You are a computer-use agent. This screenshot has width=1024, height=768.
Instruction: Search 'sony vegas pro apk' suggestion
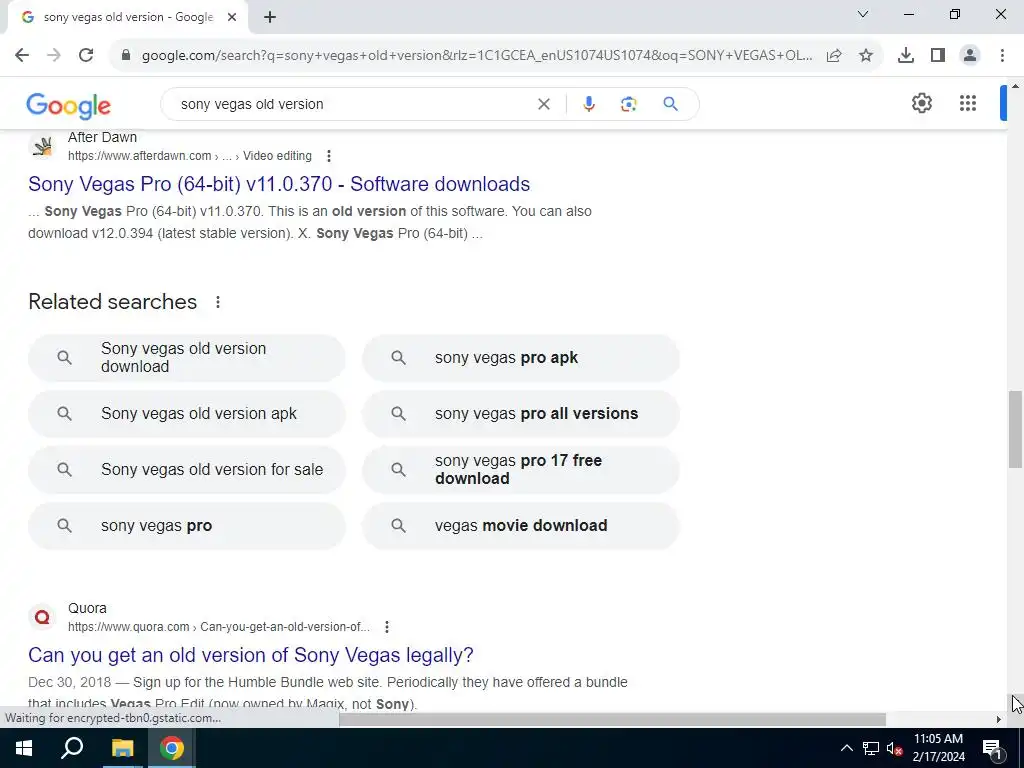point(520,357)
